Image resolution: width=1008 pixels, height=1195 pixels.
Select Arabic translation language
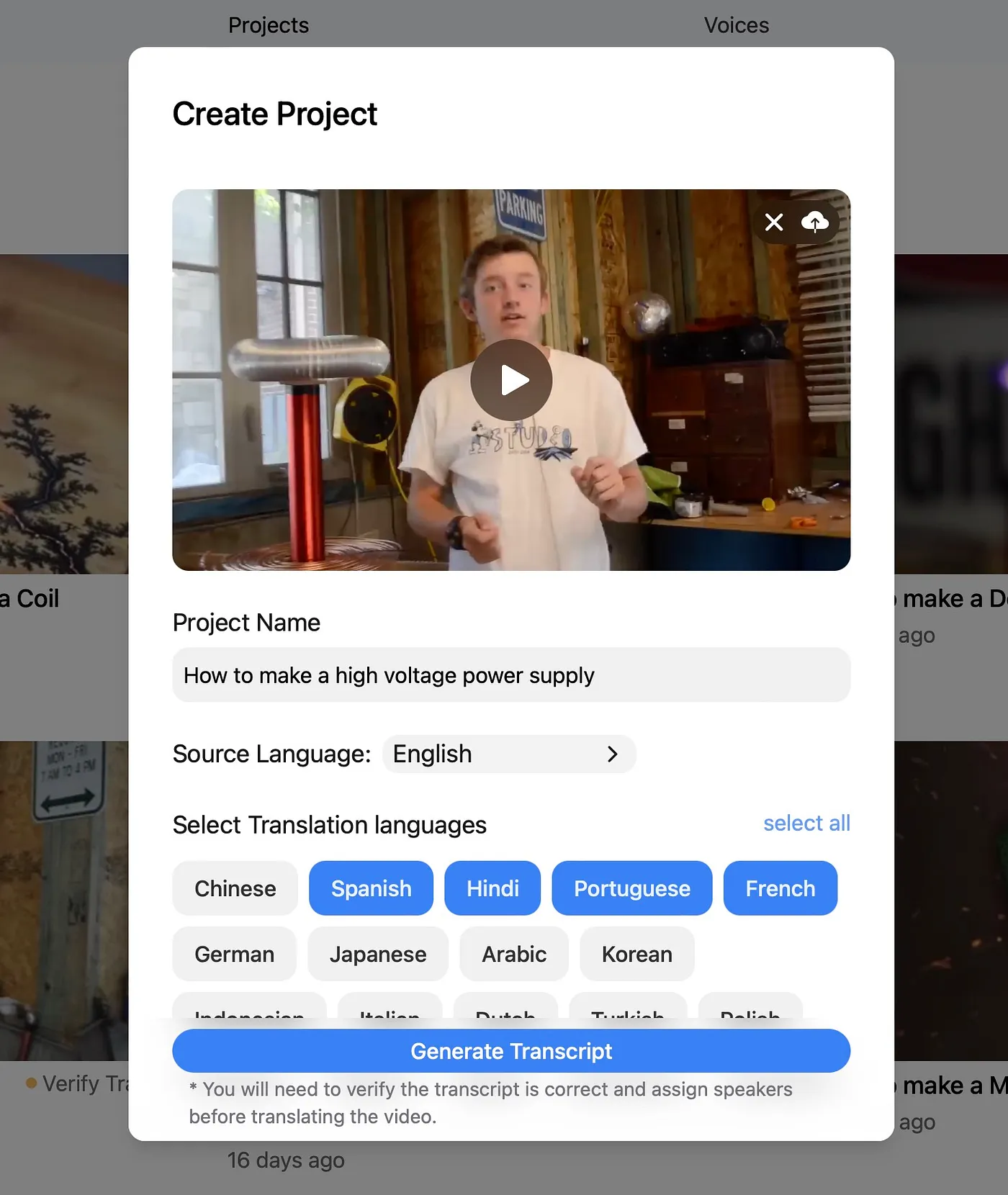514,954
